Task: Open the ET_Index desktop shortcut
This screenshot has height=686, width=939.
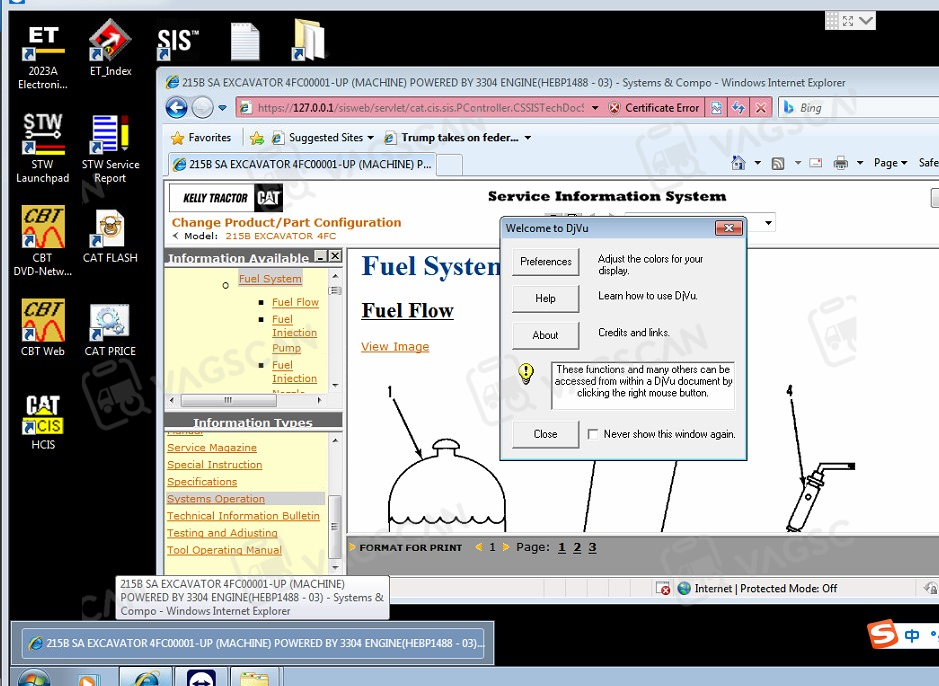Action: click(110, 46)
